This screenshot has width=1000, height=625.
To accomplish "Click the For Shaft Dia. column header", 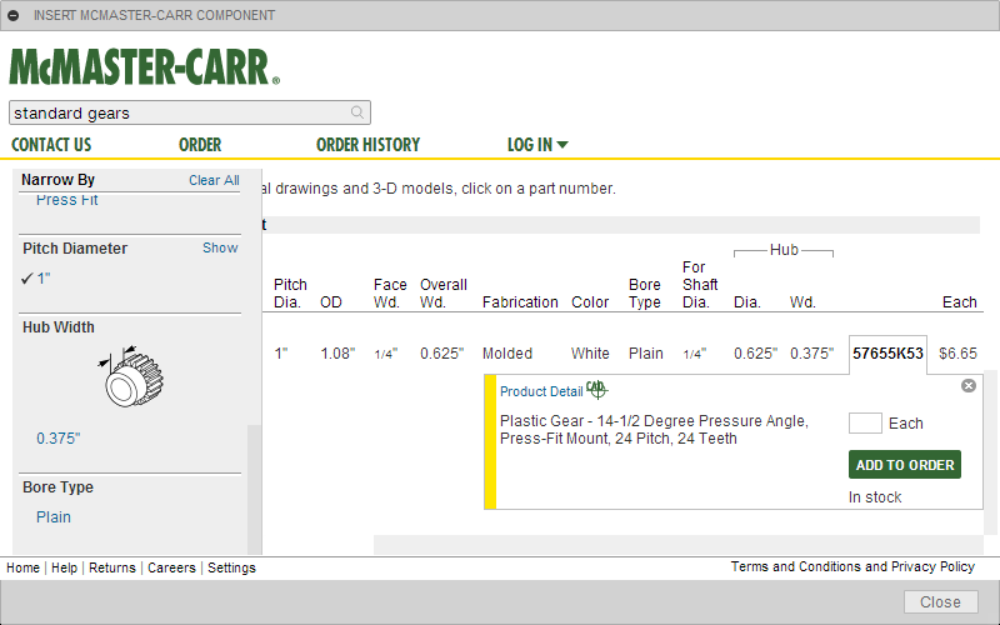I will pyautogui.click(x=700, y=284).
